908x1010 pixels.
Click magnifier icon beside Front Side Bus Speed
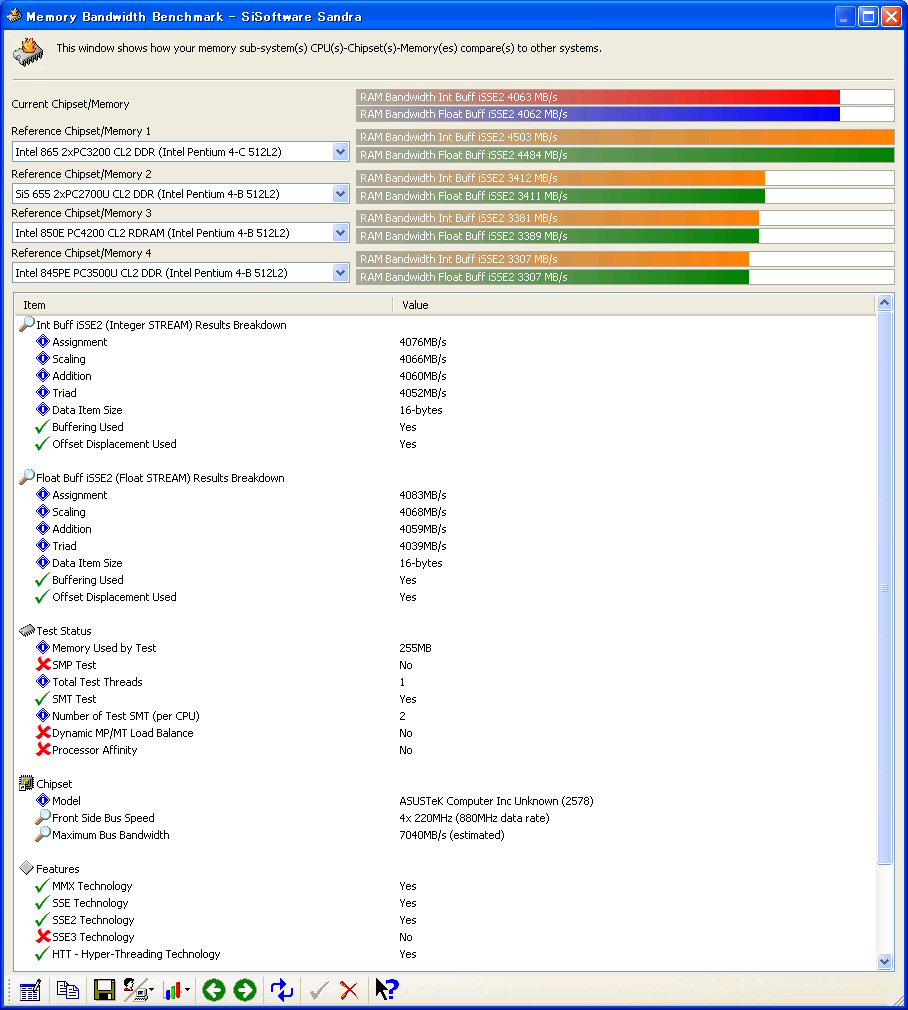(x=43, y=817)
